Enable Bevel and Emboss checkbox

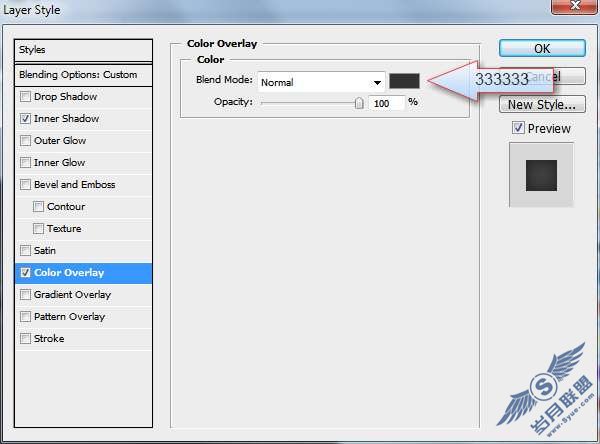click(x=25, y=184)
